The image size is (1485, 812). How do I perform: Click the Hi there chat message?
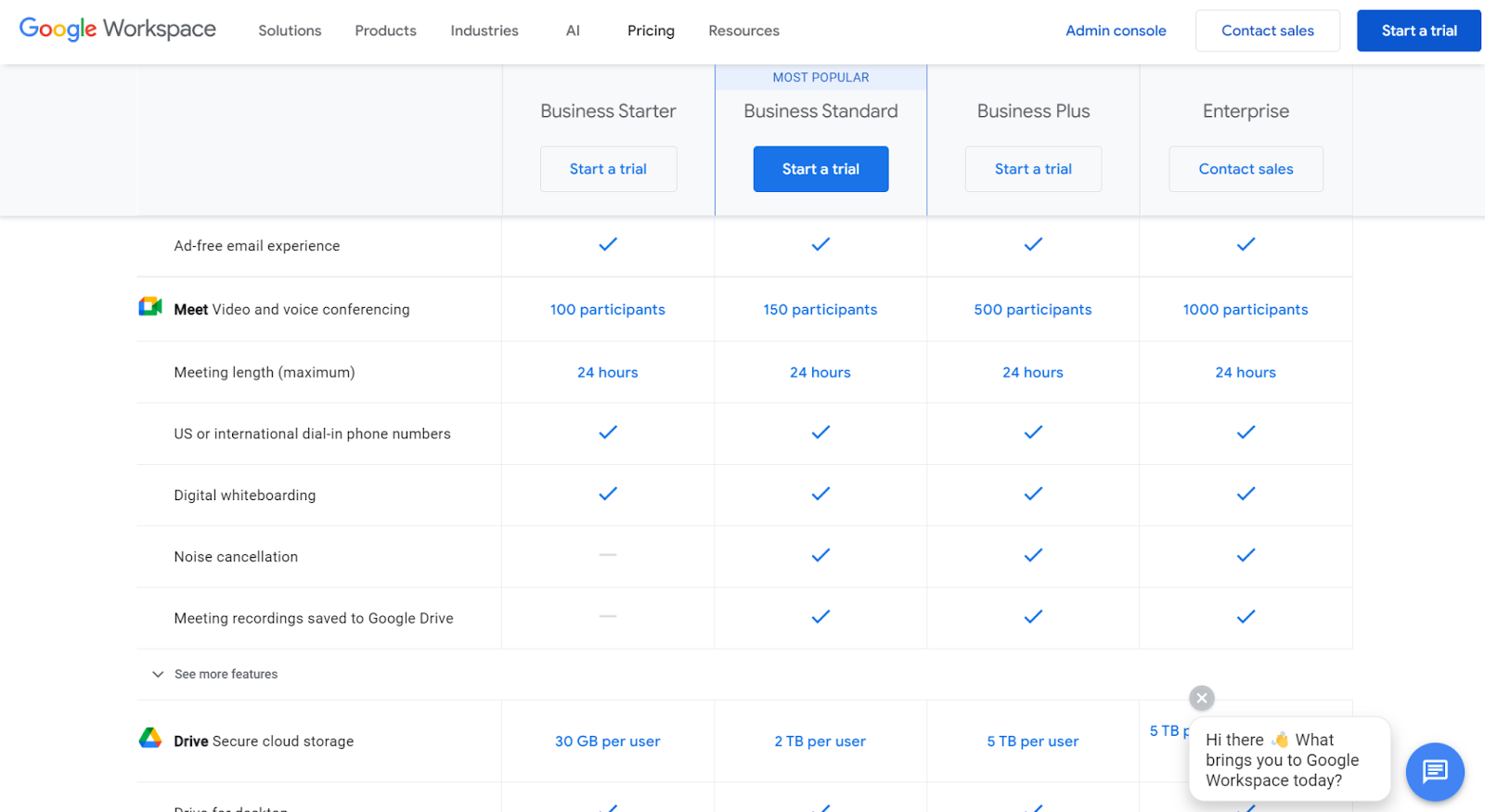(1290, 759)
